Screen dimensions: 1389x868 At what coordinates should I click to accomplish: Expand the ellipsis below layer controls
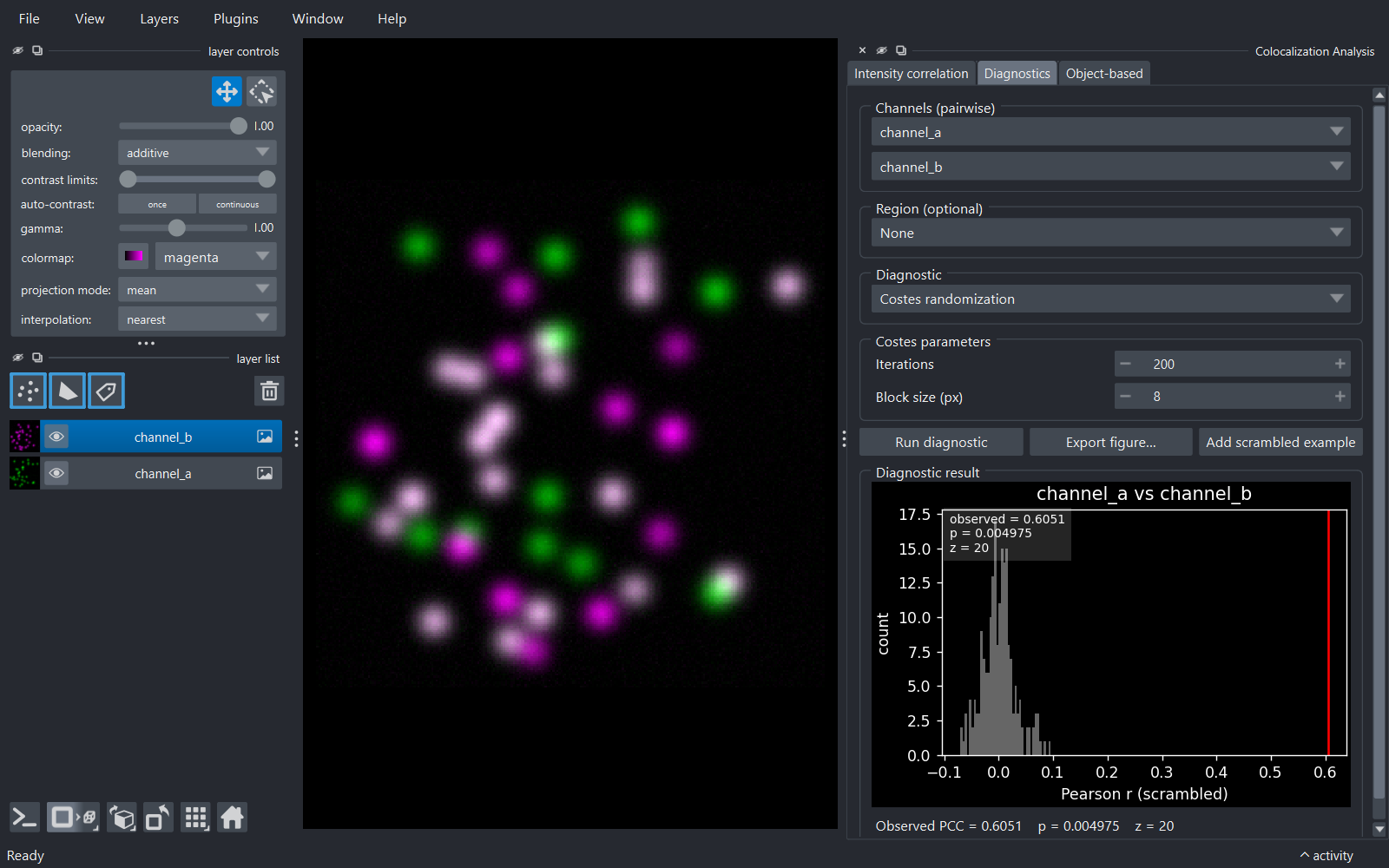click(146, 344)
